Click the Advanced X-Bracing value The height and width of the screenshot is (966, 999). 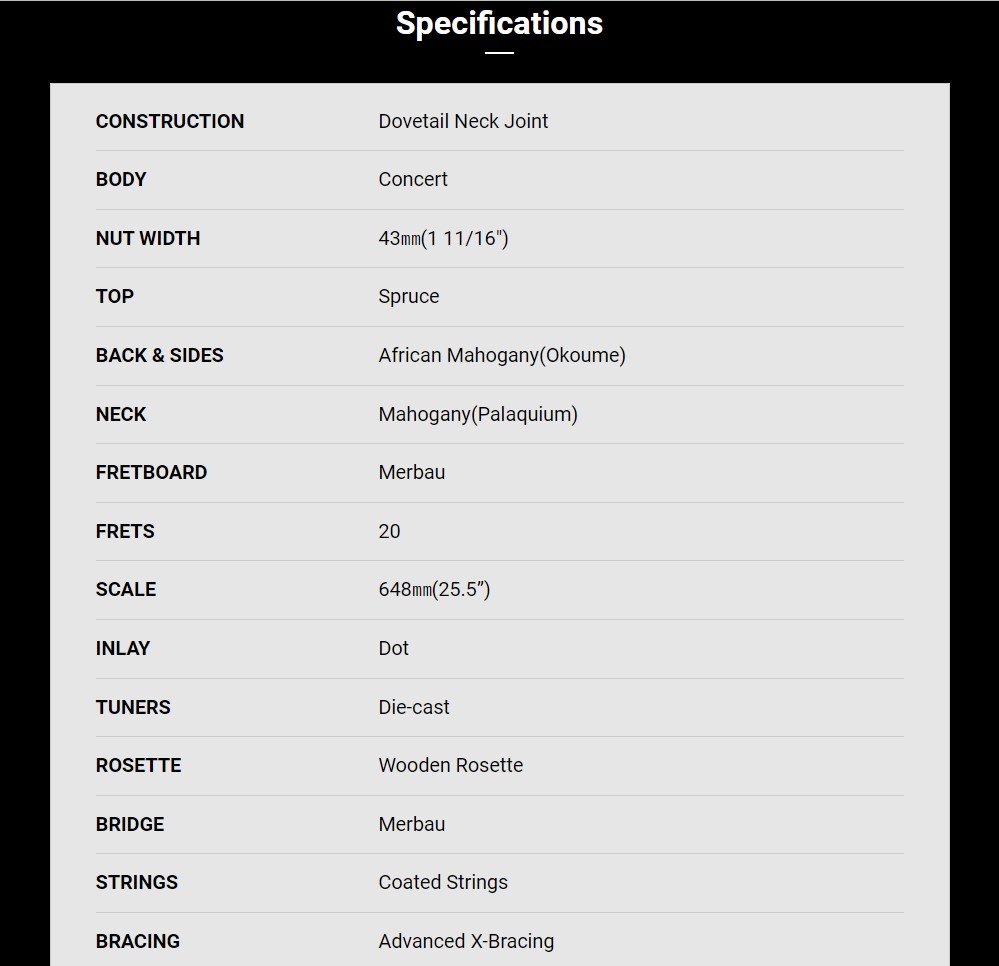tap(466, 941)
